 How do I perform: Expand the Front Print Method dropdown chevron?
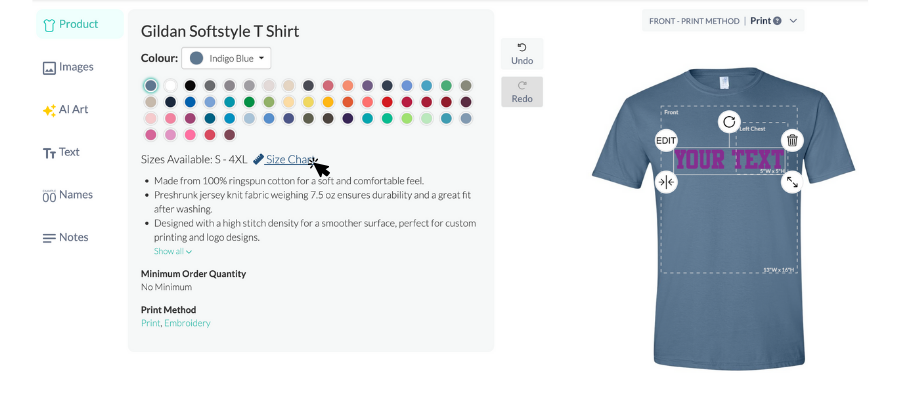(x=793, y=21)
